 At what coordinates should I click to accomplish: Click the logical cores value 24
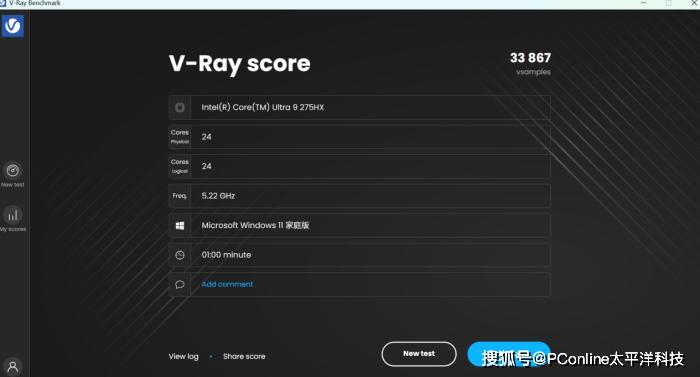(x=206, y=166)
